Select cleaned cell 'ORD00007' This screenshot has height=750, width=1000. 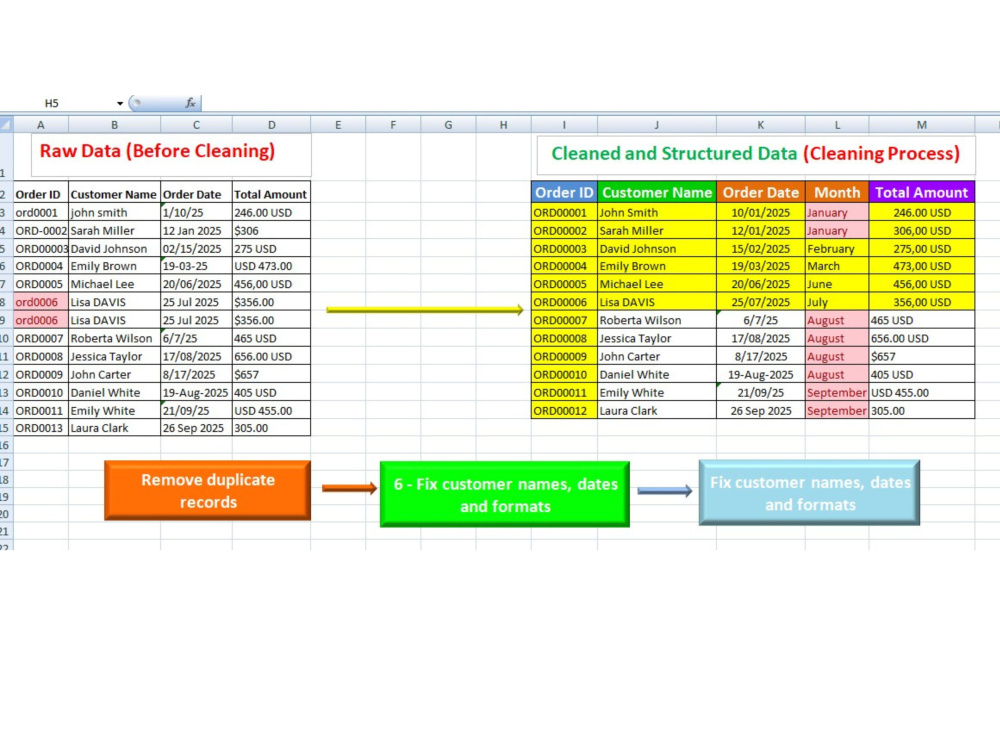[x=564, y=320]
